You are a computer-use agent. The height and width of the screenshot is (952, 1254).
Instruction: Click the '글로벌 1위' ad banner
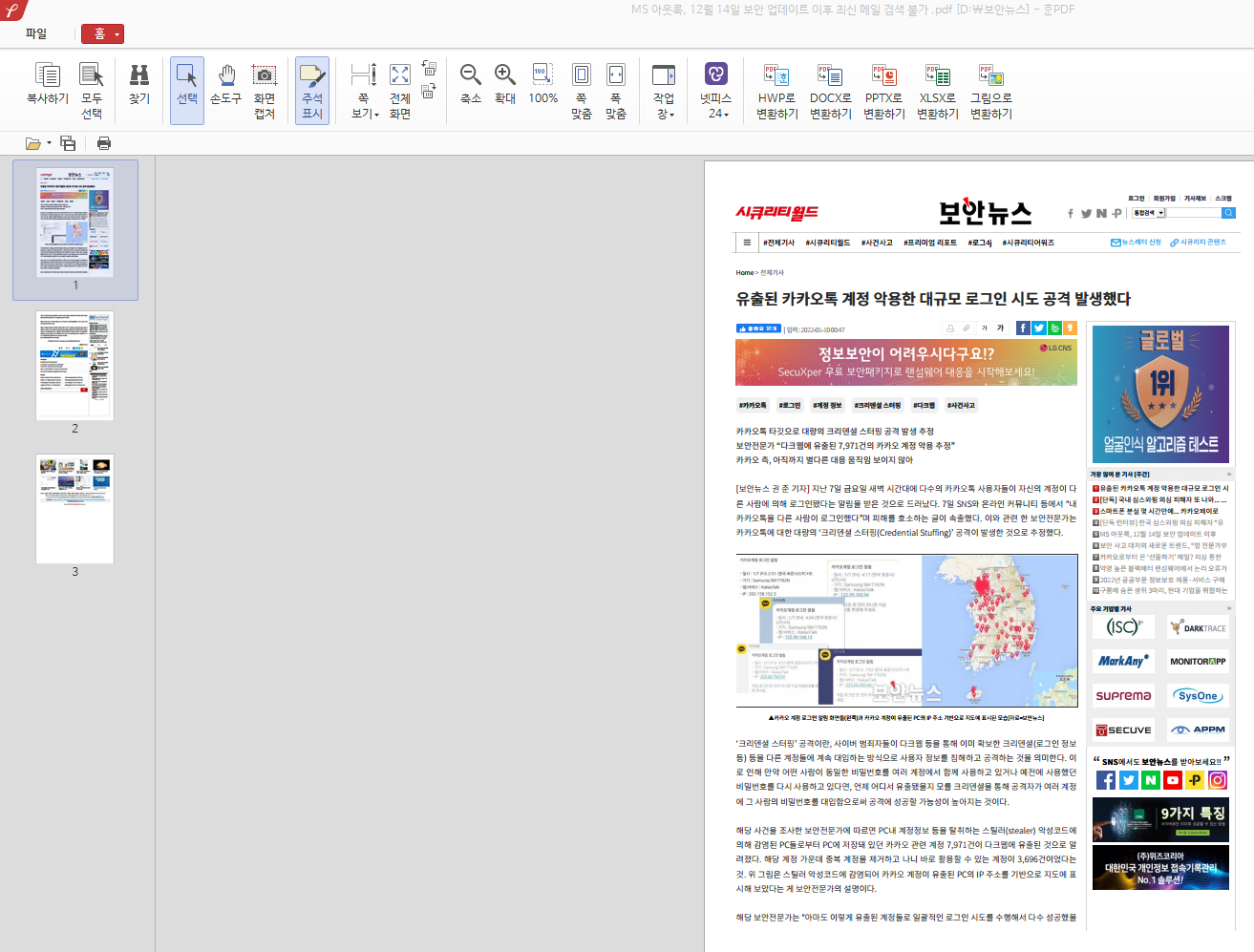pyautogui.click(x=1160, y=392)
